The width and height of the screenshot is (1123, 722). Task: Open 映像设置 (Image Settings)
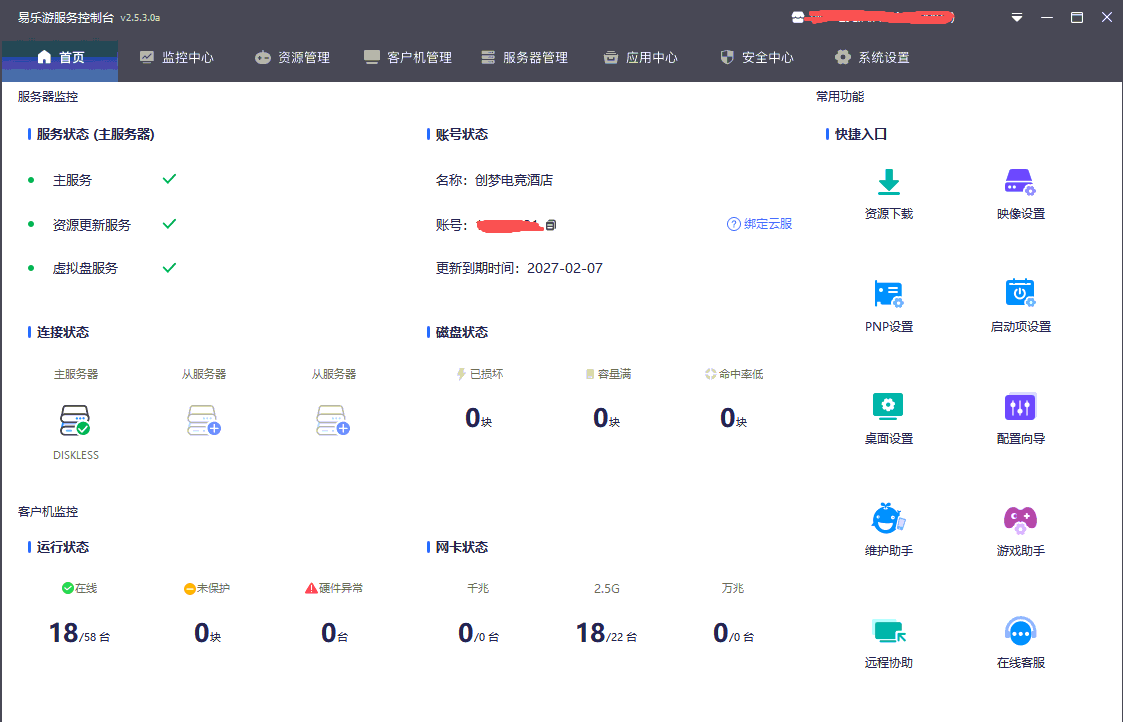point(1020,192)
